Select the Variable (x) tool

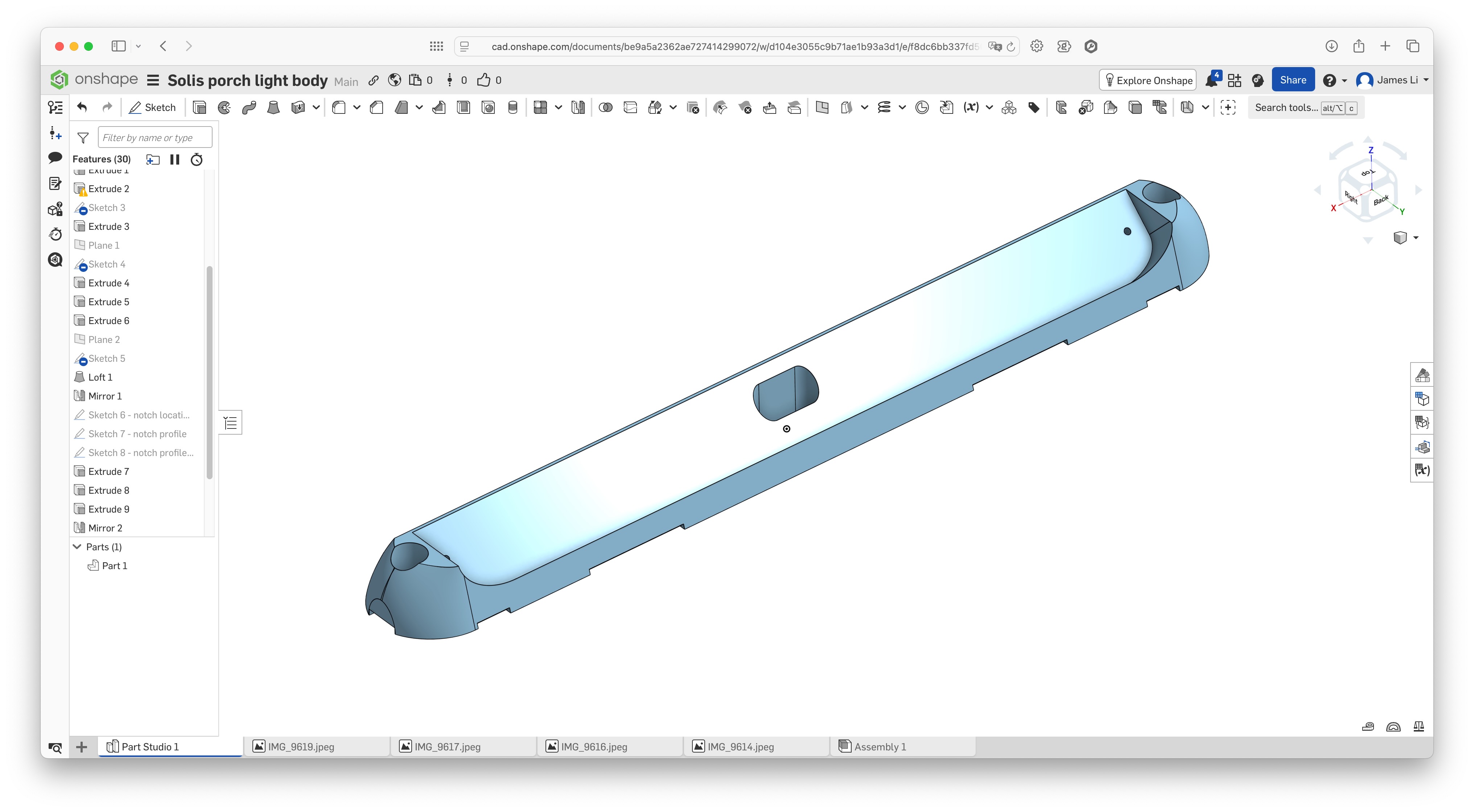coord(971,108)
